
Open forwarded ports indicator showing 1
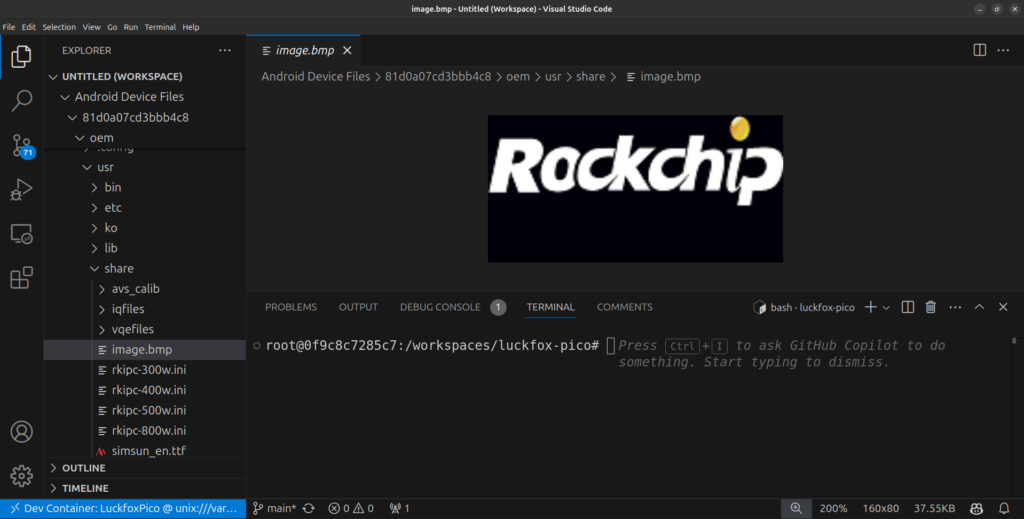click(399, 508)
